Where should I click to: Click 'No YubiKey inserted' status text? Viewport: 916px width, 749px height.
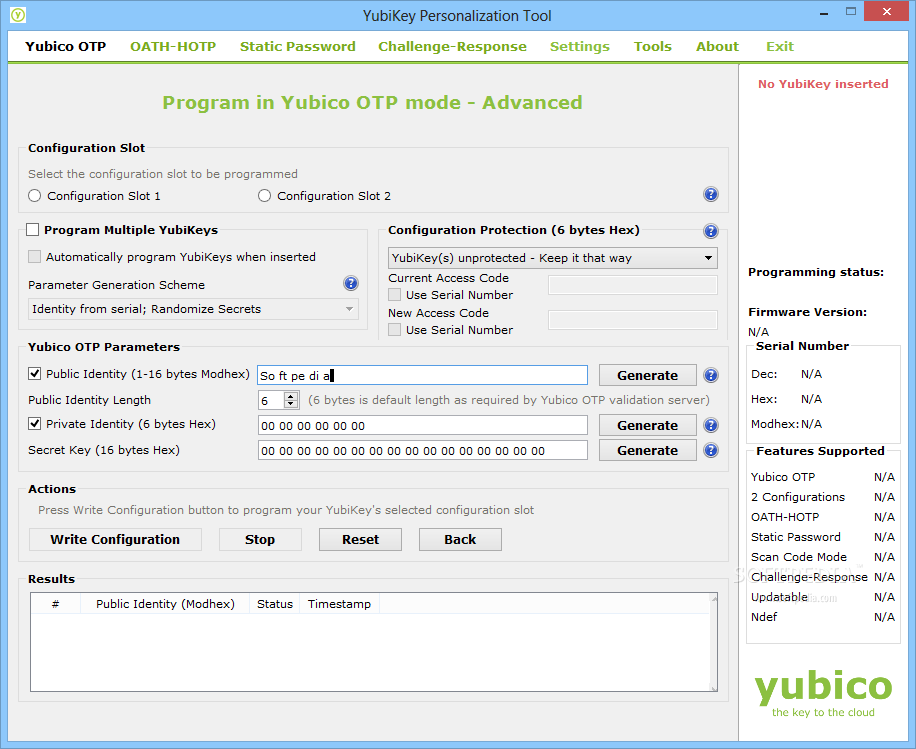(x=823, y=84)
